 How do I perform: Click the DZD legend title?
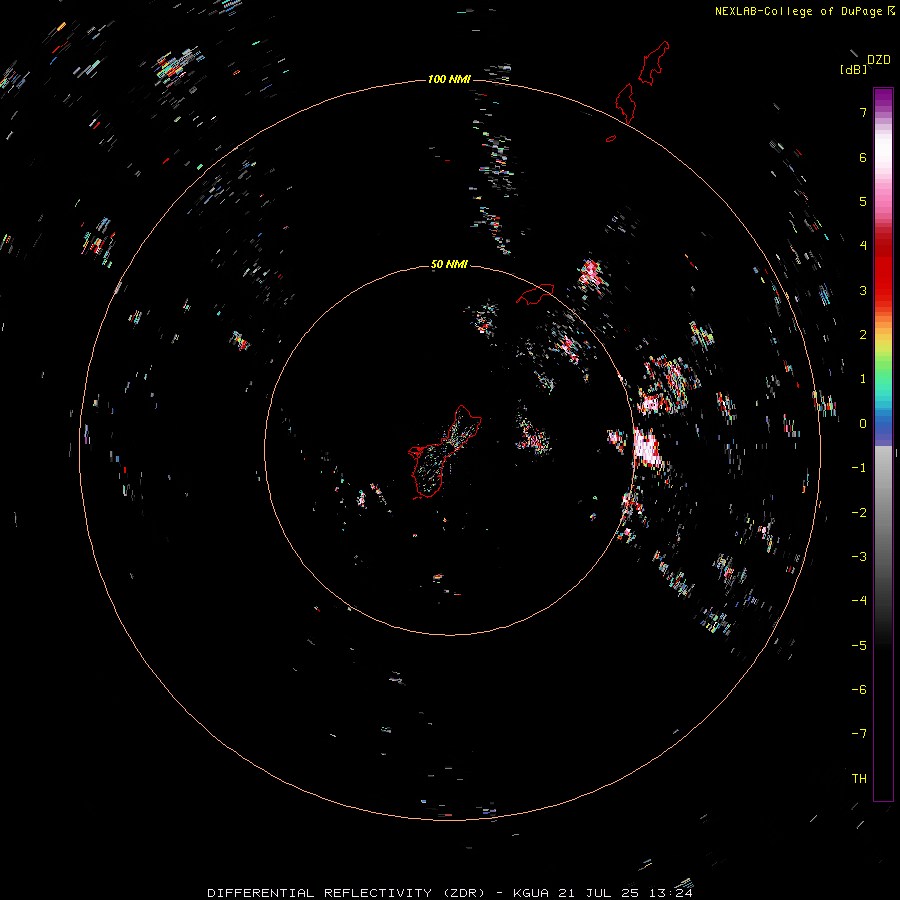(879, 60)
